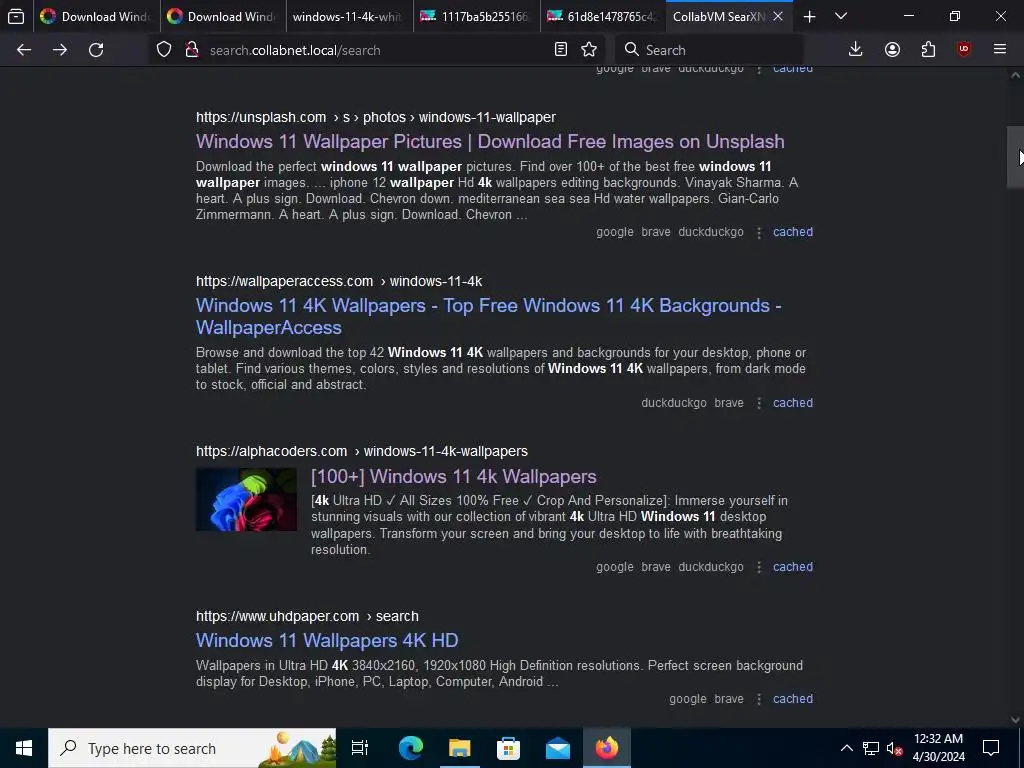Open the tracking protection shield icon

pos(164,50)
